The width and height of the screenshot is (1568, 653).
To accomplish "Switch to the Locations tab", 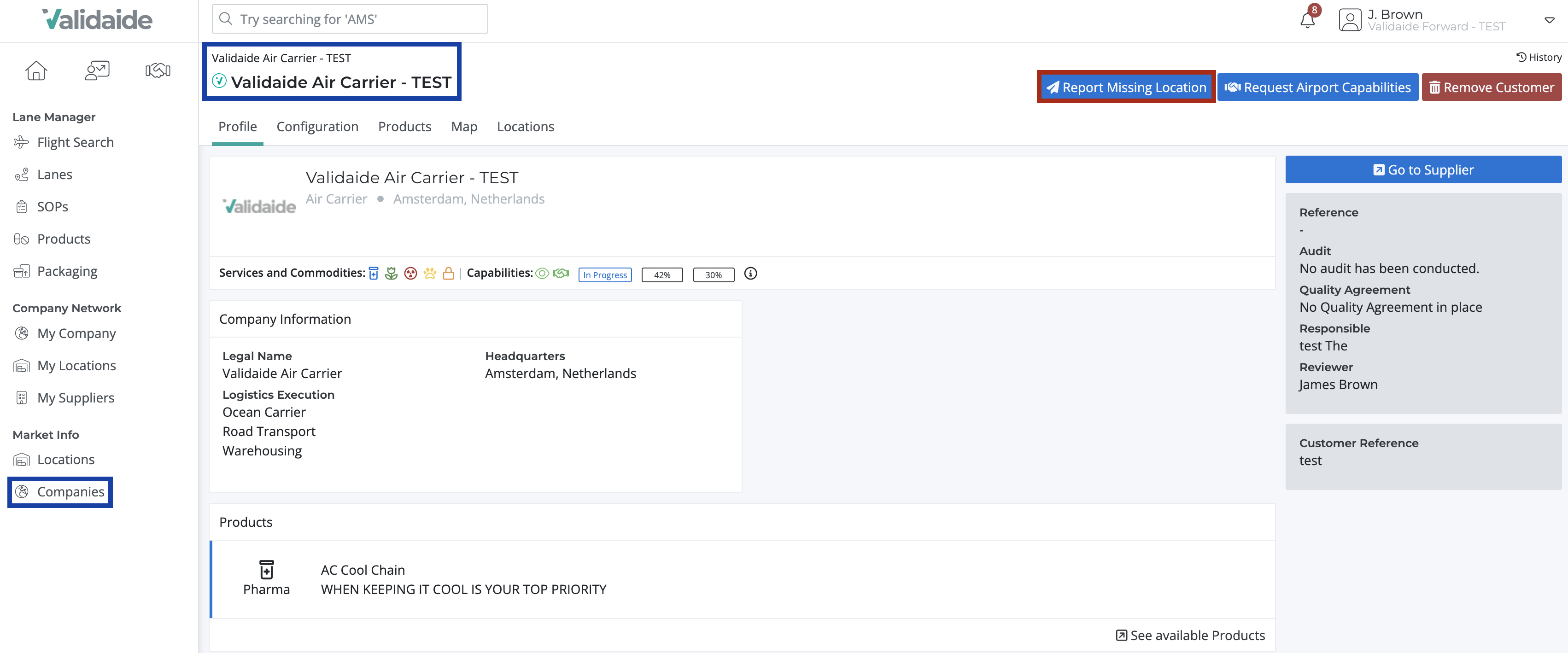I will (525, 127).
